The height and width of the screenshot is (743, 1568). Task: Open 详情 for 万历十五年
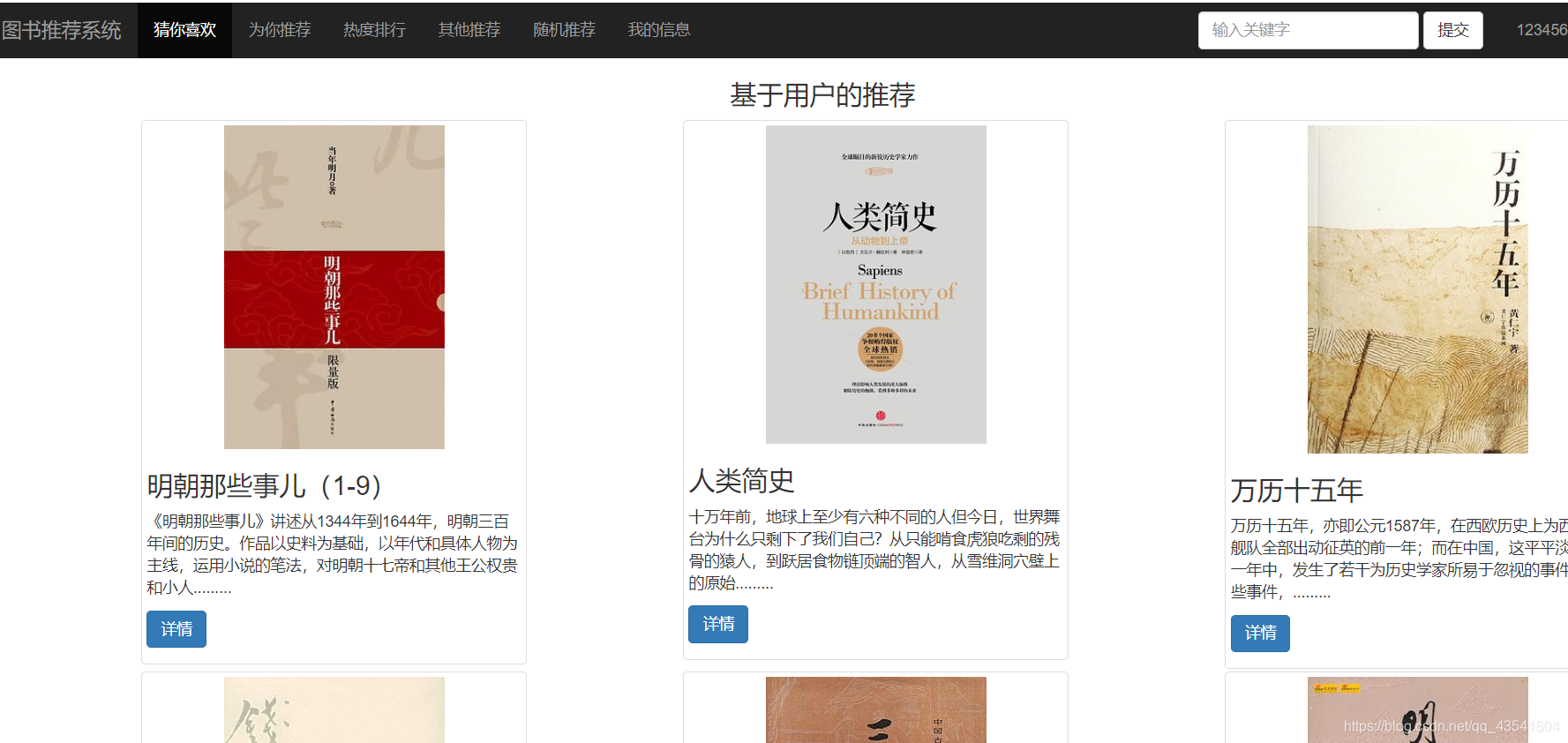pos(1260,634)
